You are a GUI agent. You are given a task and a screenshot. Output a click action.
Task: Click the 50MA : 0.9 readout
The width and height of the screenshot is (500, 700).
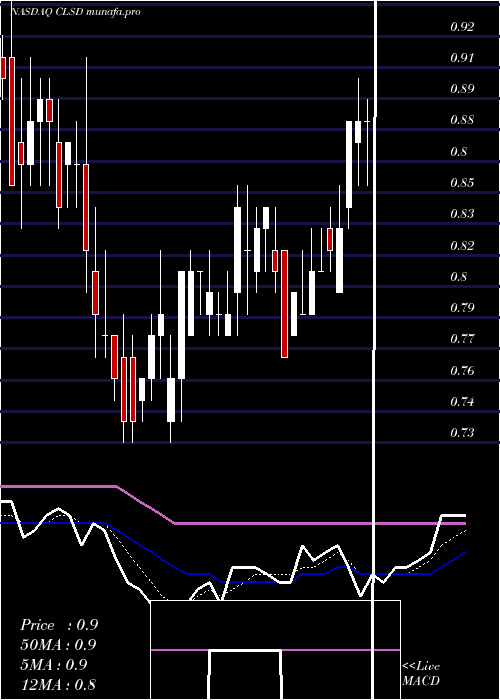[58, 645]
